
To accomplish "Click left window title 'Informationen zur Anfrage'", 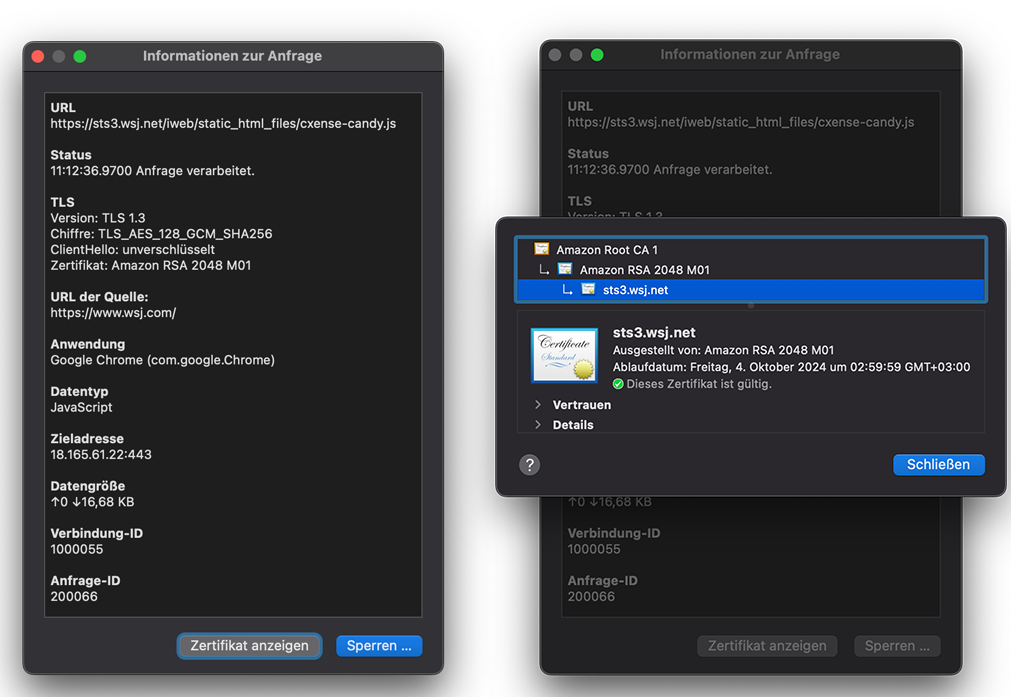I will [232, 56].
